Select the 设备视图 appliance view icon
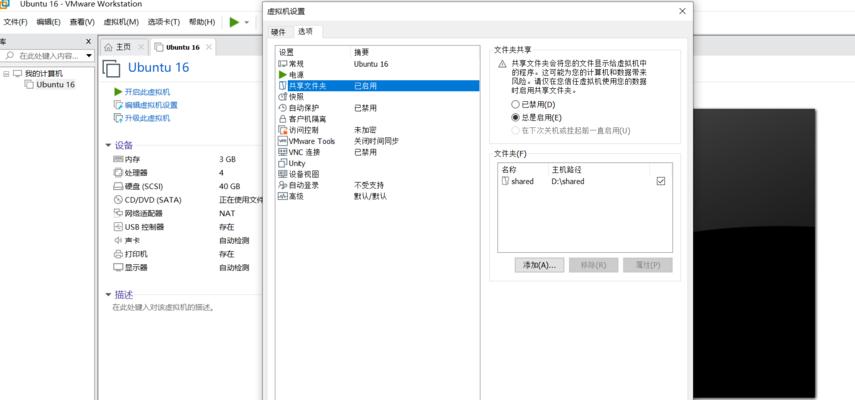Screen dimensions: 855x400 282,174
